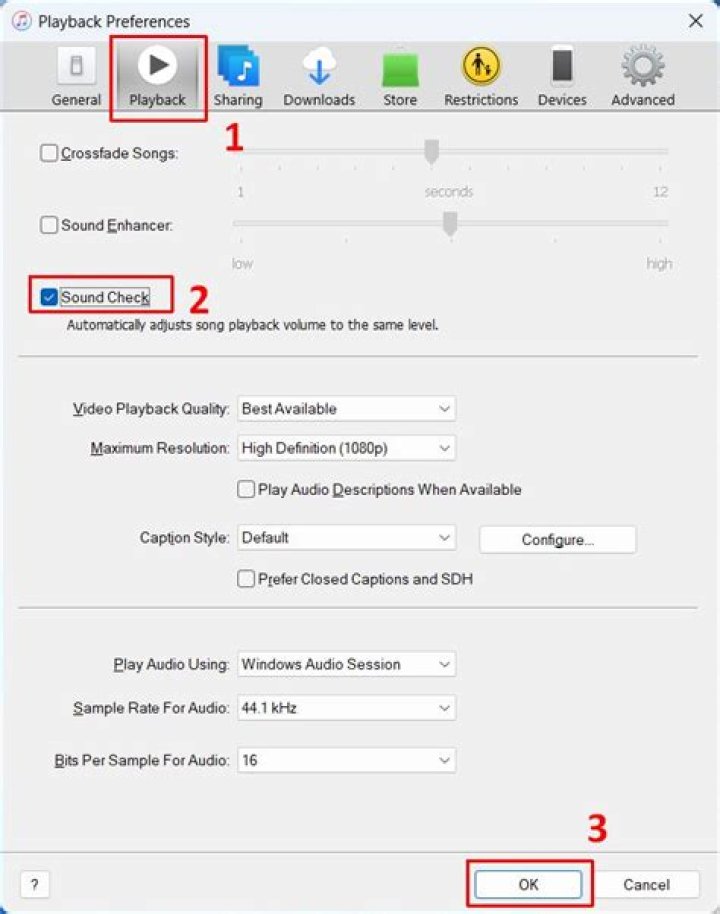Open the Downloads preferences icon
Image resolution: width=720 pixels, height=914 pixels.
319,68
